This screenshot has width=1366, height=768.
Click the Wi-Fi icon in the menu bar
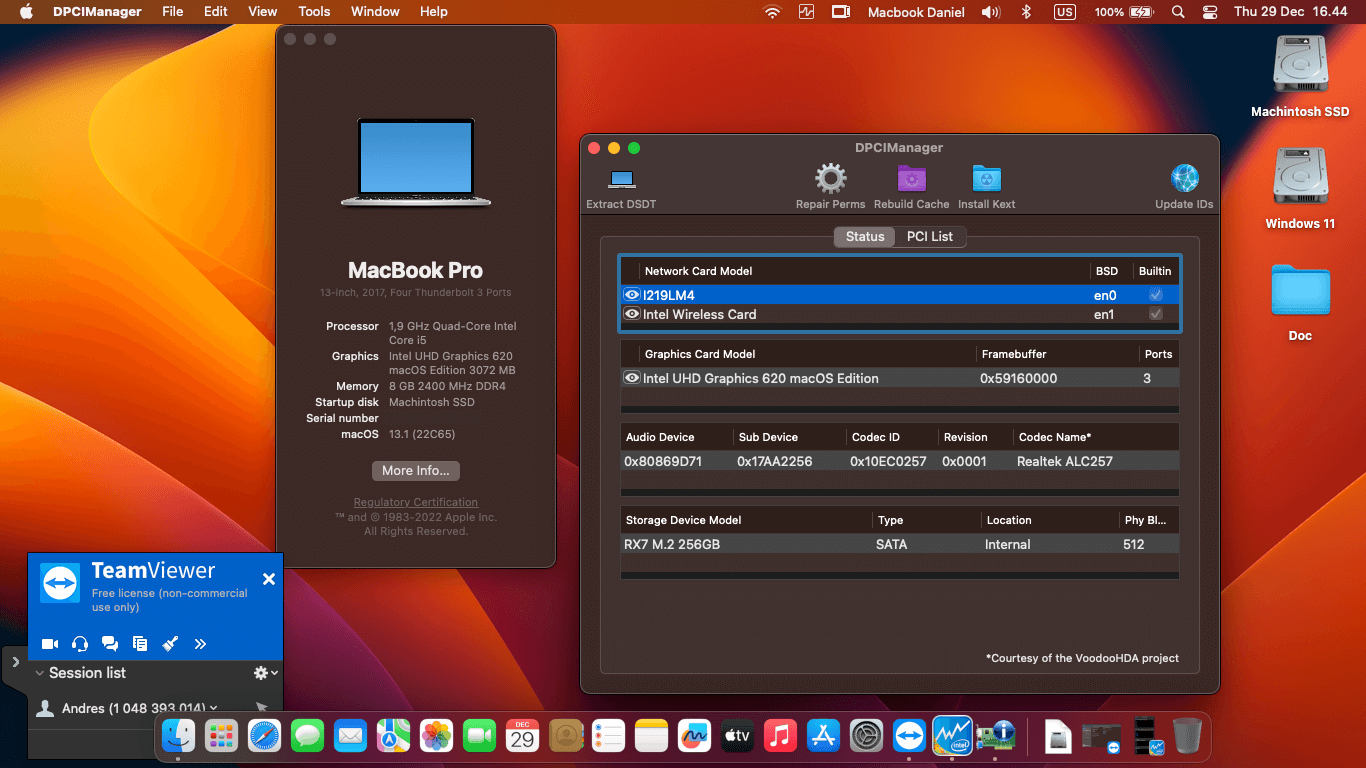pos(772,12)
